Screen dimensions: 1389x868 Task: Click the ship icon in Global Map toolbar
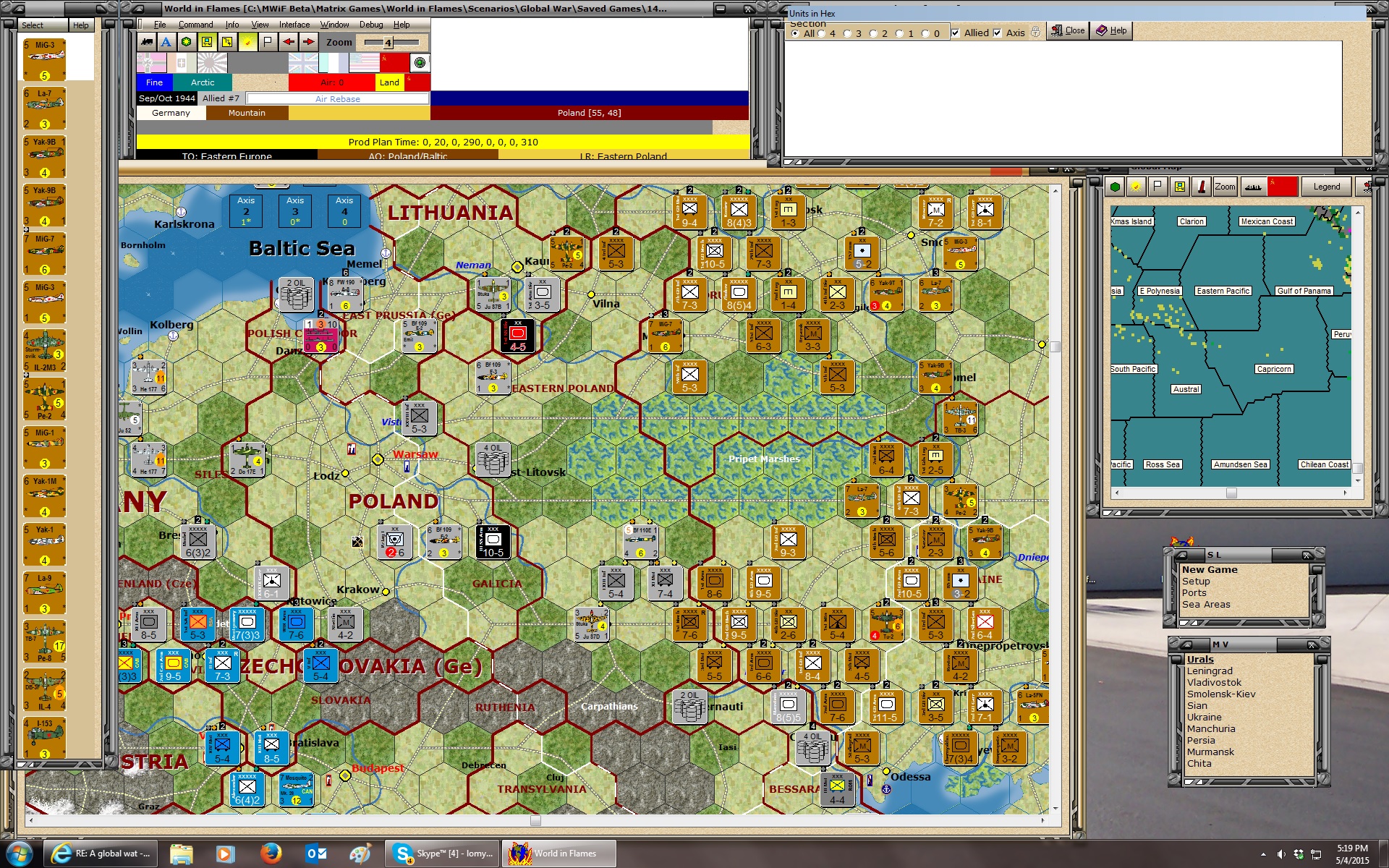click(1253, 187)
